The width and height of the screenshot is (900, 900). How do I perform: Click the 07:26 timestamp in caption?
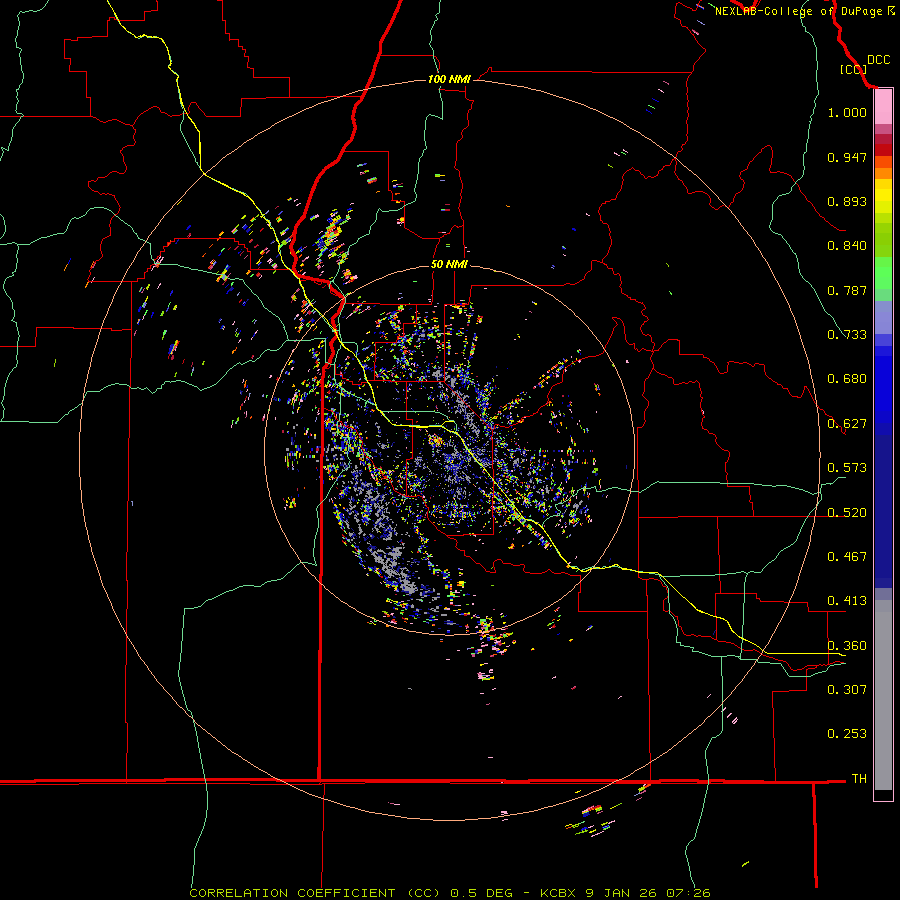tap(688, 893)
